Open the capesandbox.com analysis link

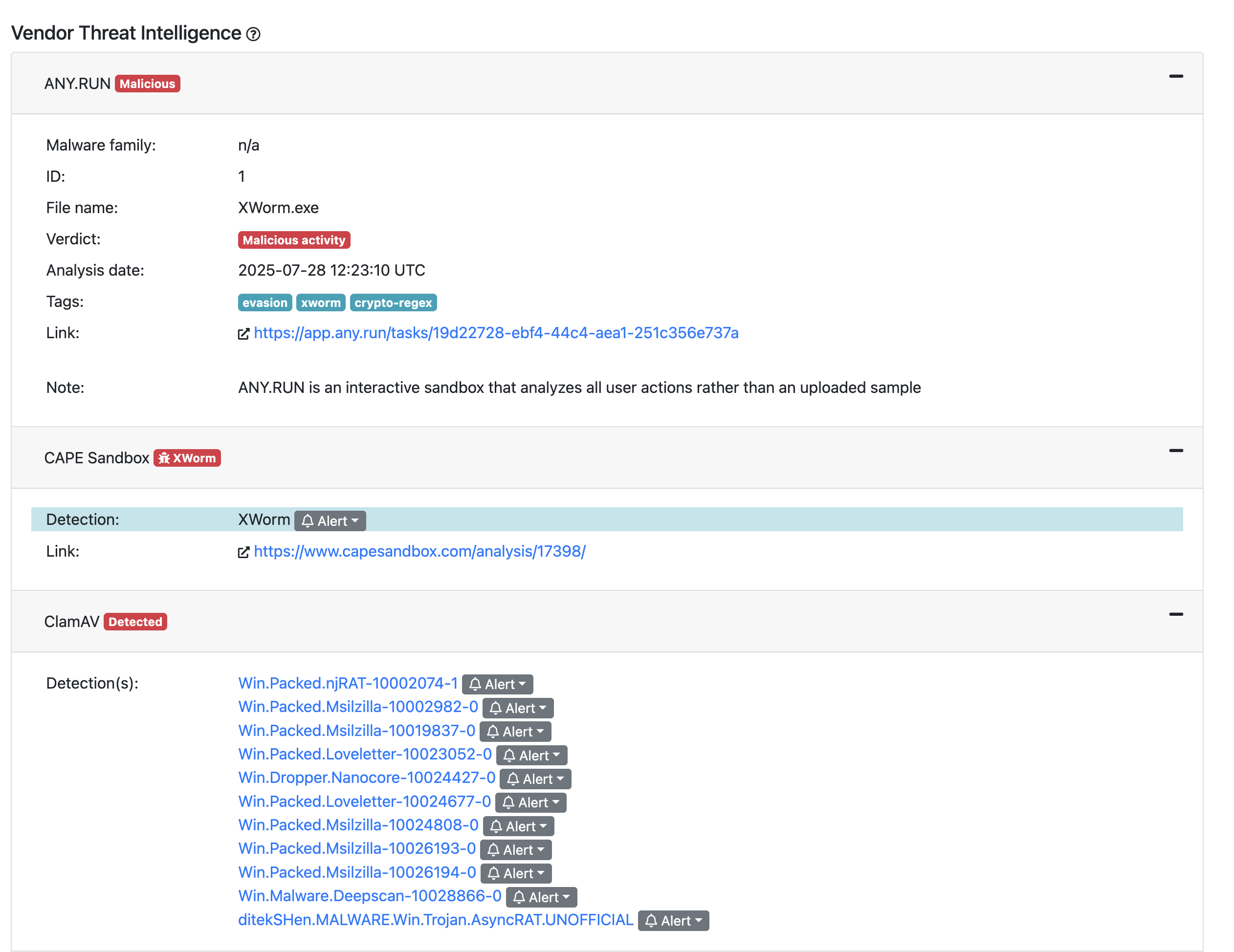(419, 551)
